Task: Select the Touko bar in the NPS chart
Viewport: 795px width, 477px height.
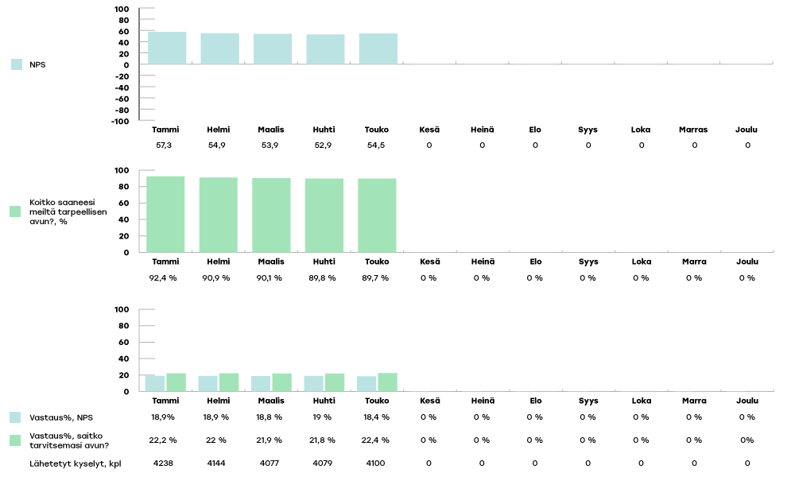Action: pos(378,49)
